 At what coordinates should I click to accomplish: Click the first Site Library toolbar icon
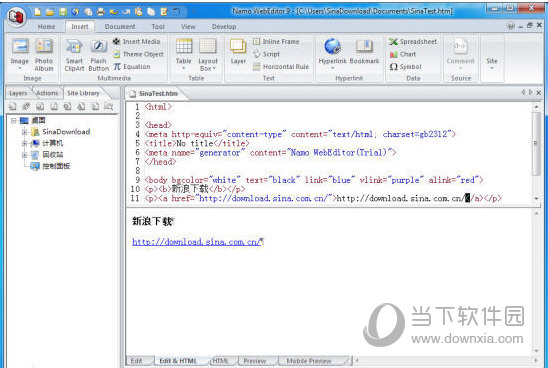coord(12,107)
